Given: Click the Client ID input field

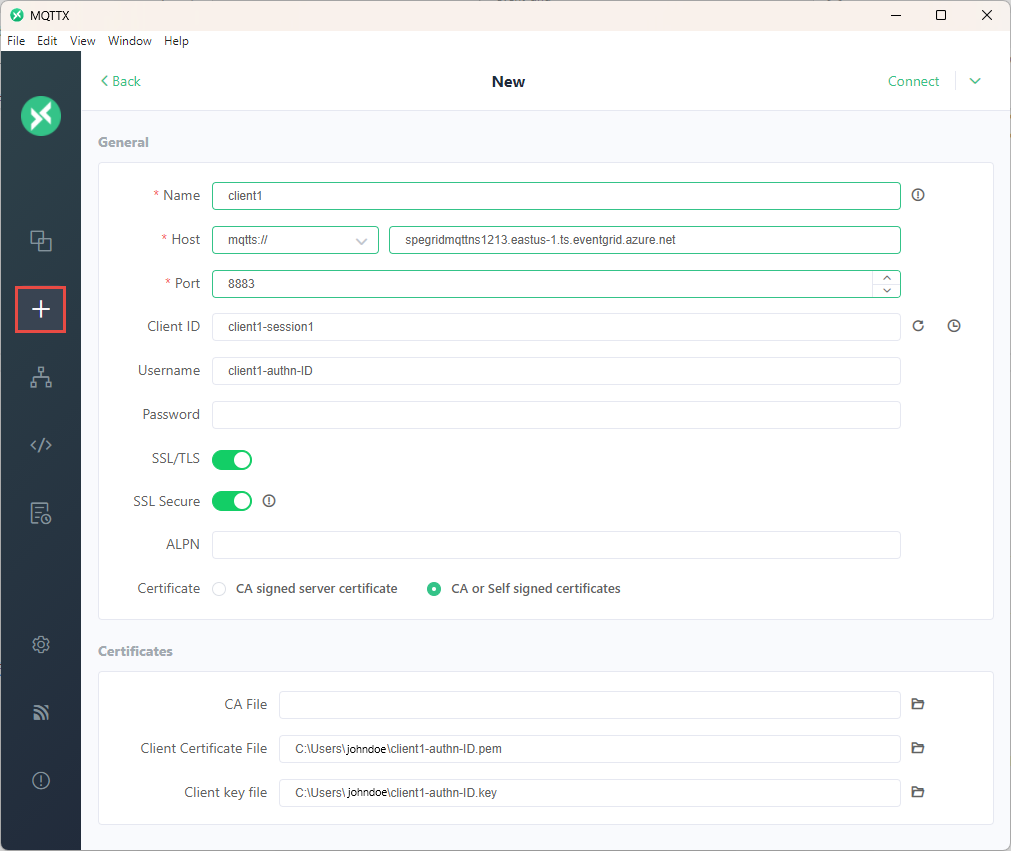Looking at the screenshot, I should (556, 327).
